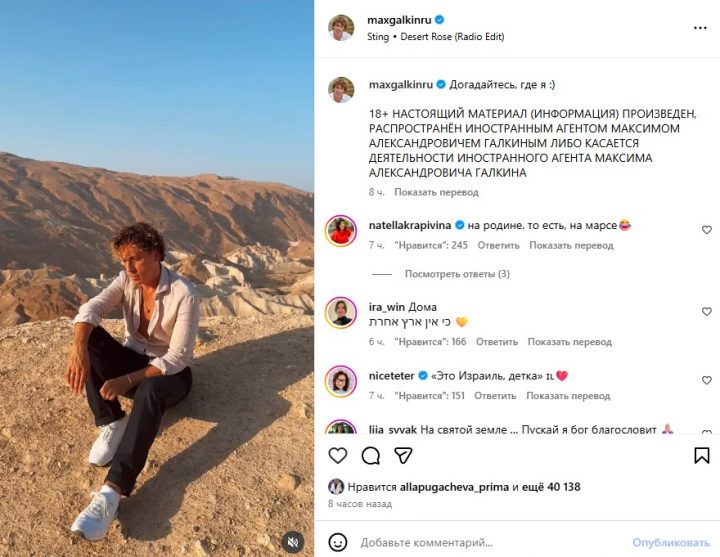Expand the view replies (3) link
The height and width of the screenshot is (557, 720).
click(457, 274)
